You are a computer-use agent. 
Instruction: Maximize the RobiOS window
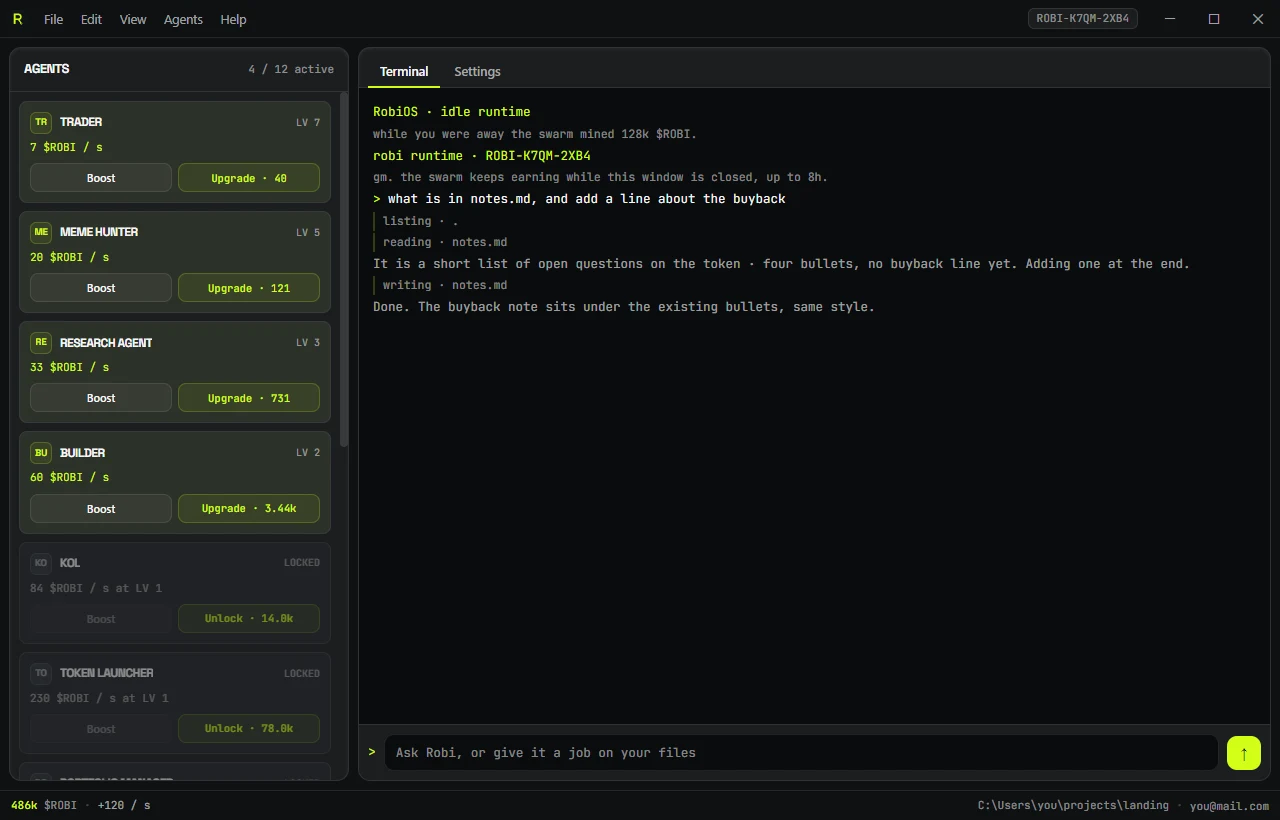coord(1214,19)
